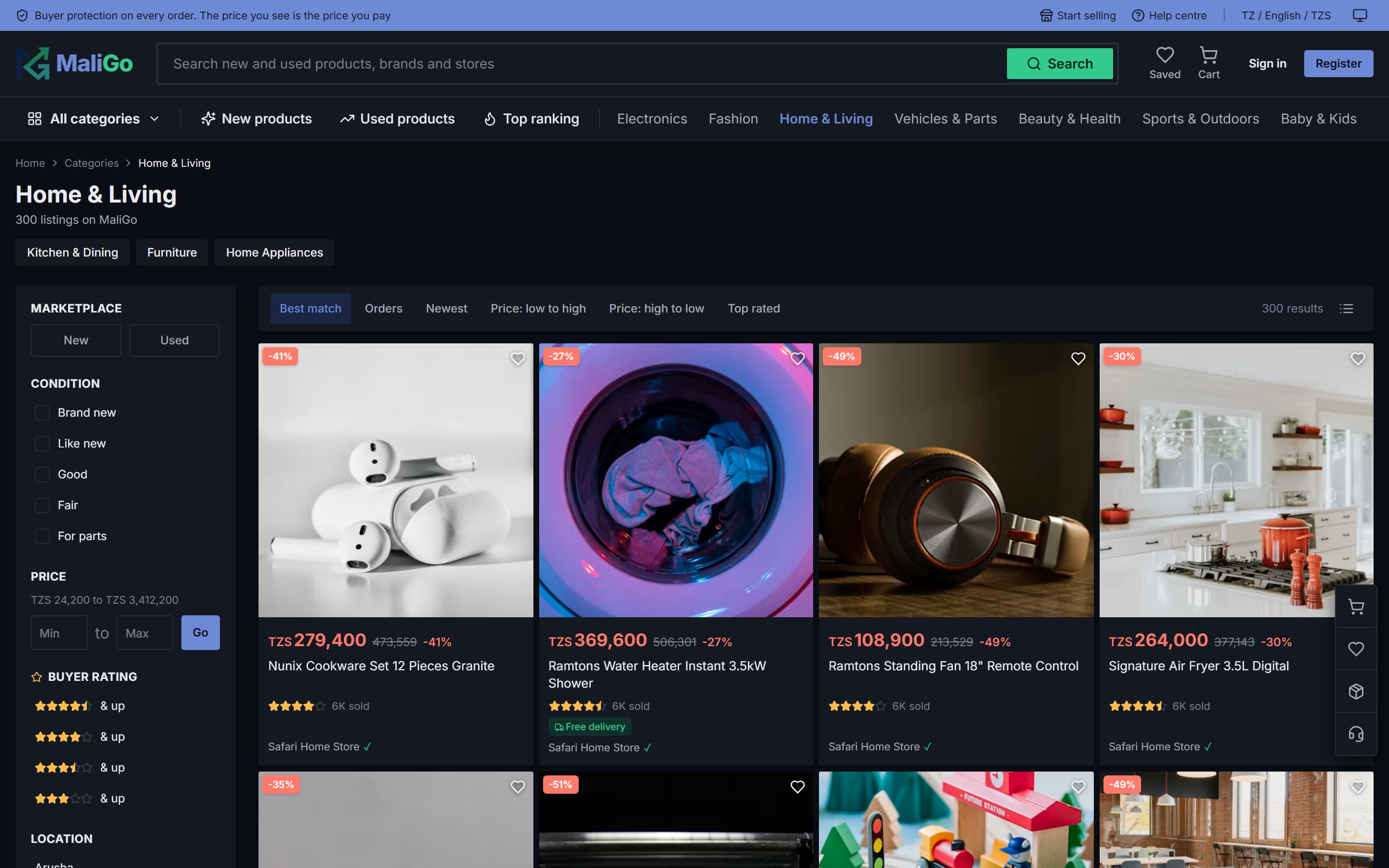The width and height of the screenshot is (1389, 868).
Task: Expand the All categories dropdown
Action: pos(94,119)
